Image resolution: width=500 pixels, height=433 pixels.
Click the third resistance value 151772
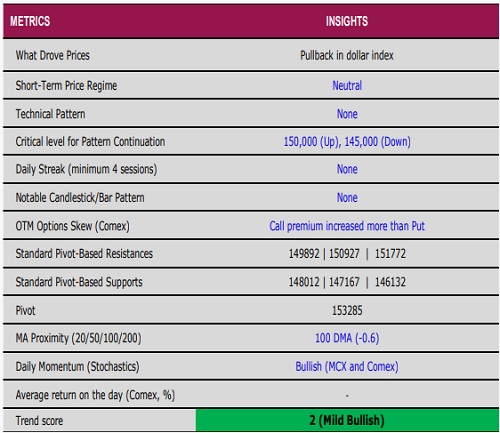pyautogui.click(x=390, y=254)
